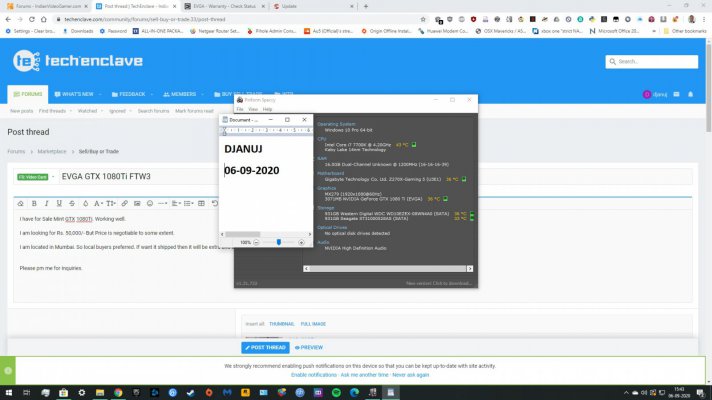Image resolution: width=712 pixels, height=400 pixels.
Task: Click Speccy horizontal scrollbar right arrow
Action: pos(470,269)
